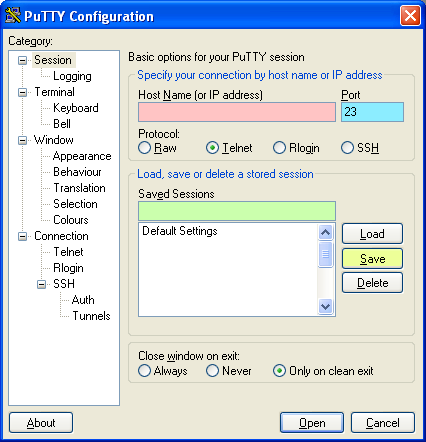The image size is (426, 442).
Task: Open the Selection category
Action: pos(75,204)
